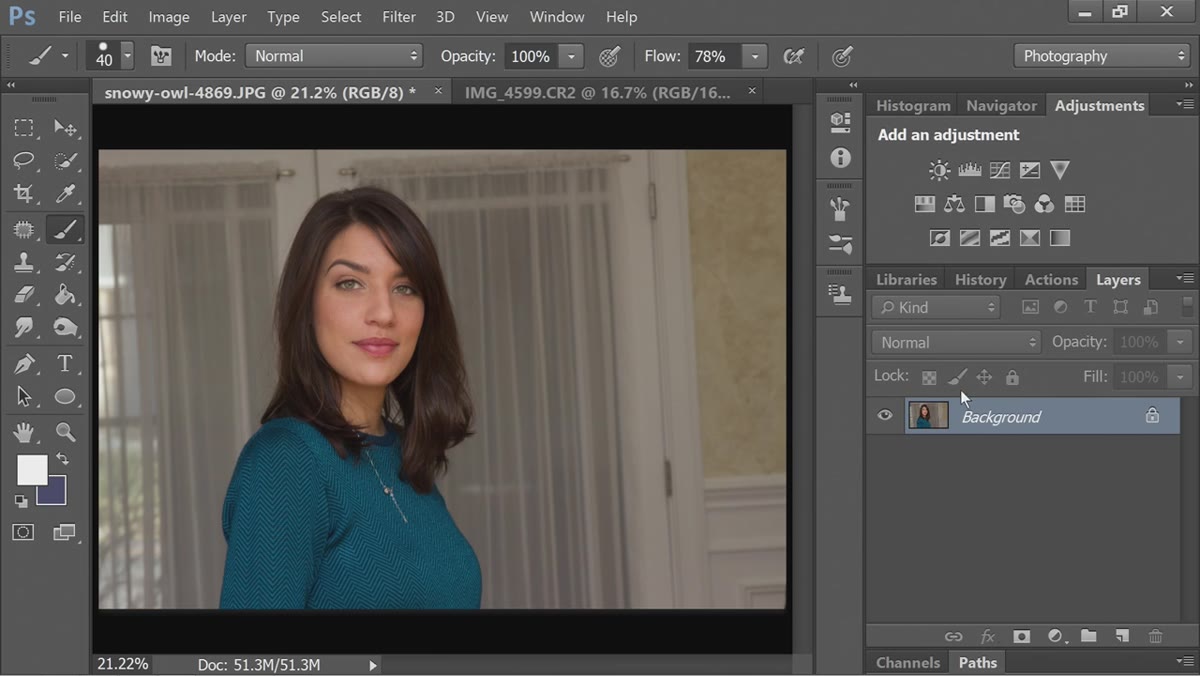1200x676 pixels.
Task: Add a Brightness/Contrast adjustment
Action: click(x=939, y=171)
